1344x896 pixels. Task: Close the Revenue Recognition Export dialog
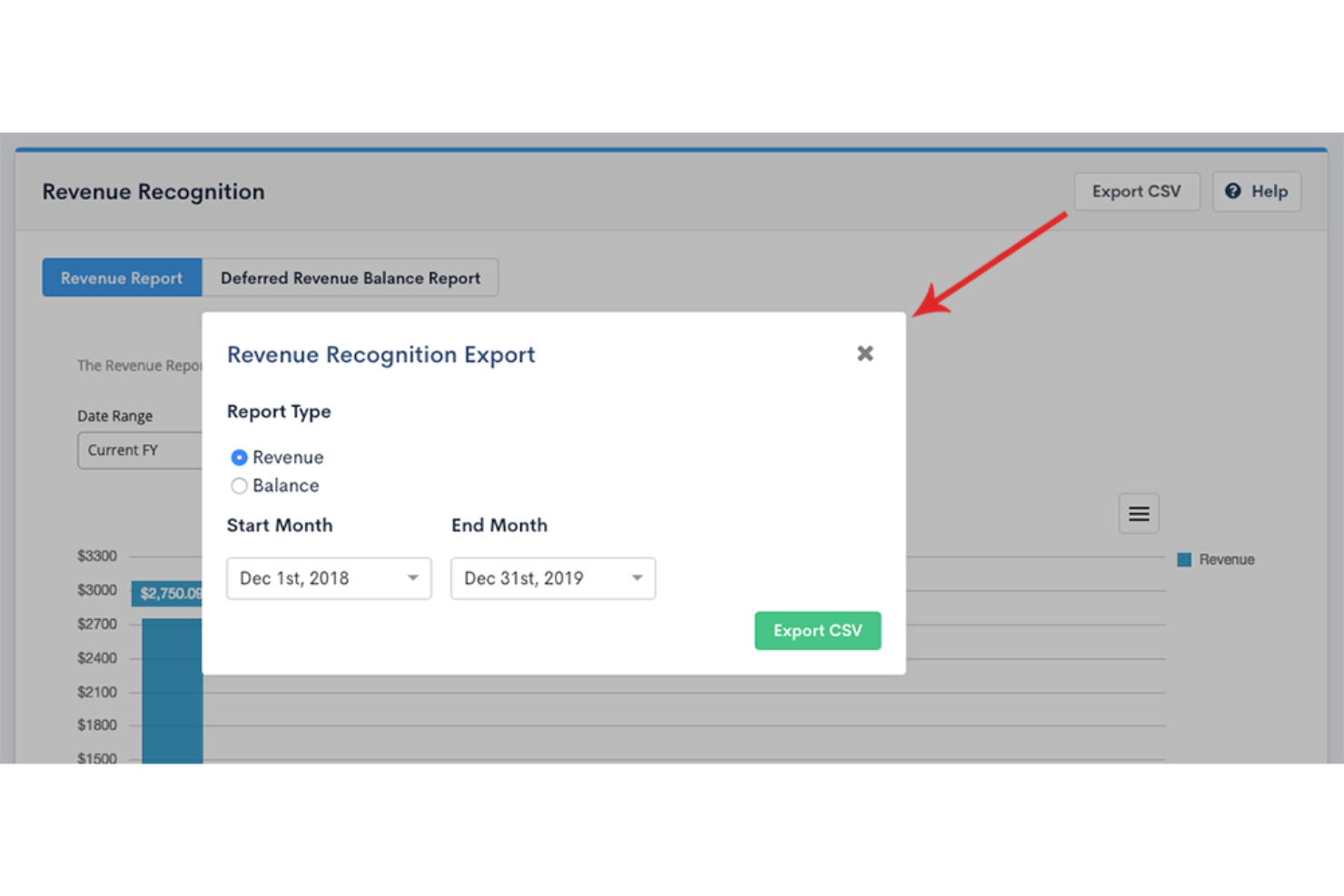[865, 353]
